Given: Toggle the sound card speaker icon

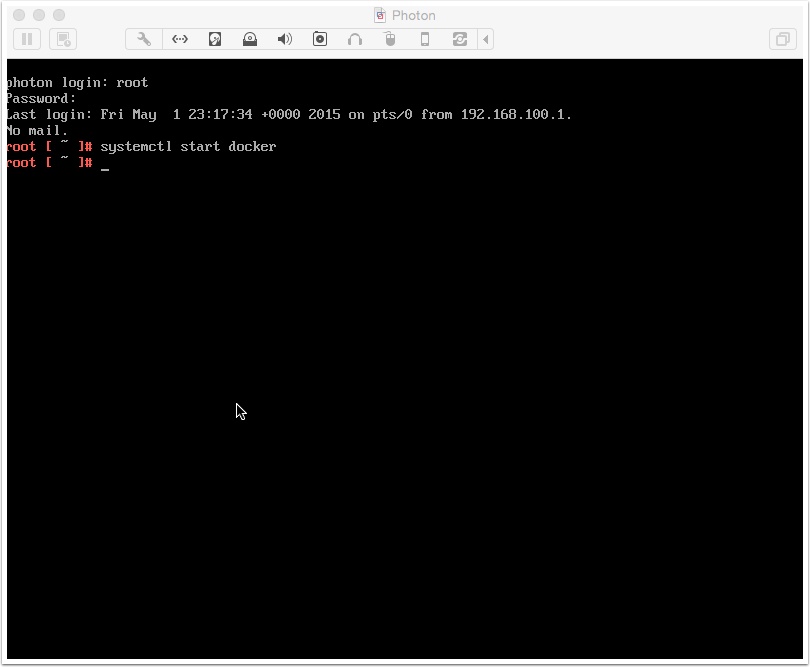Looking at the screenshot, I should (285, 39).
